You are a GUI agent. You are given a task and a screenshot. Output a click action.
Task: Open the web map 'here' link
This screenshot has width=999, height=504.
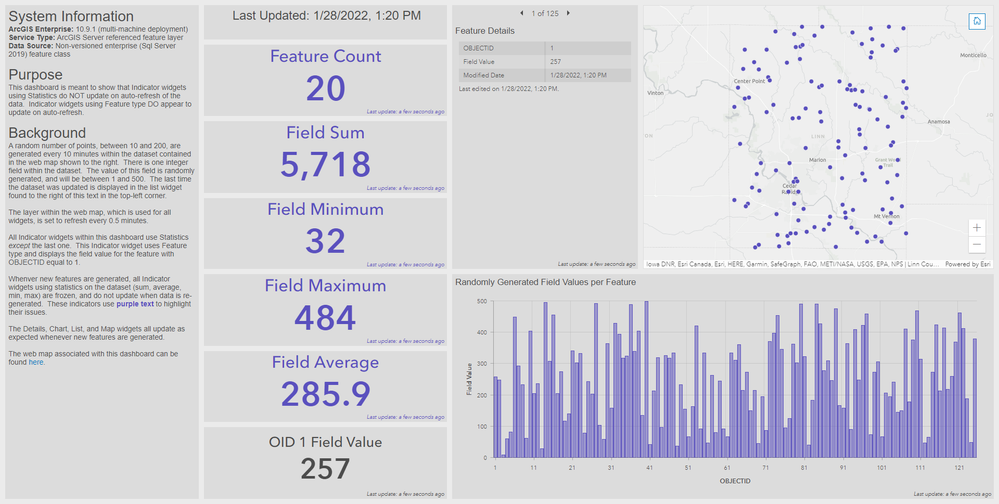point(36,362)
